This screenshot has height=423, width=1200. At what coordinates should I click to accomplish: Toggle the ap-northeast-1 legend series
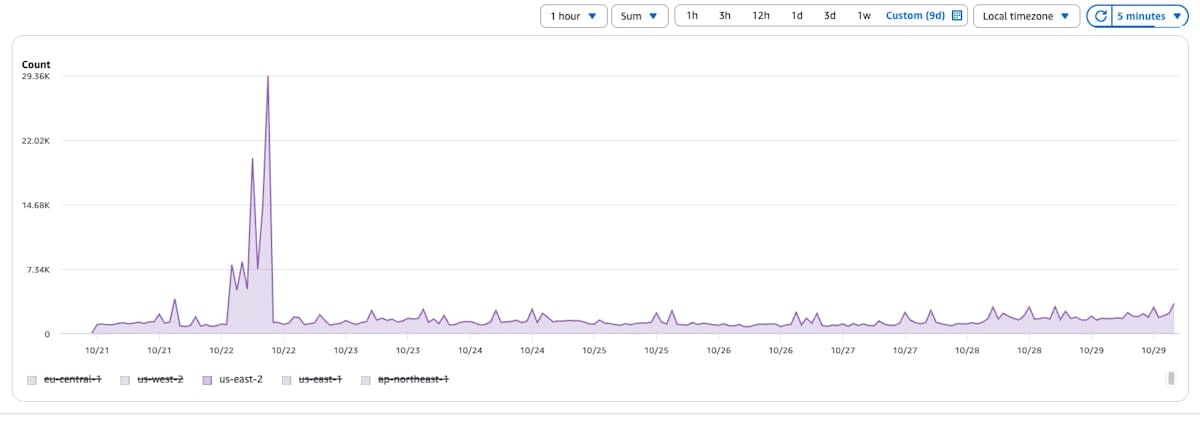click(x=405, y=379)
